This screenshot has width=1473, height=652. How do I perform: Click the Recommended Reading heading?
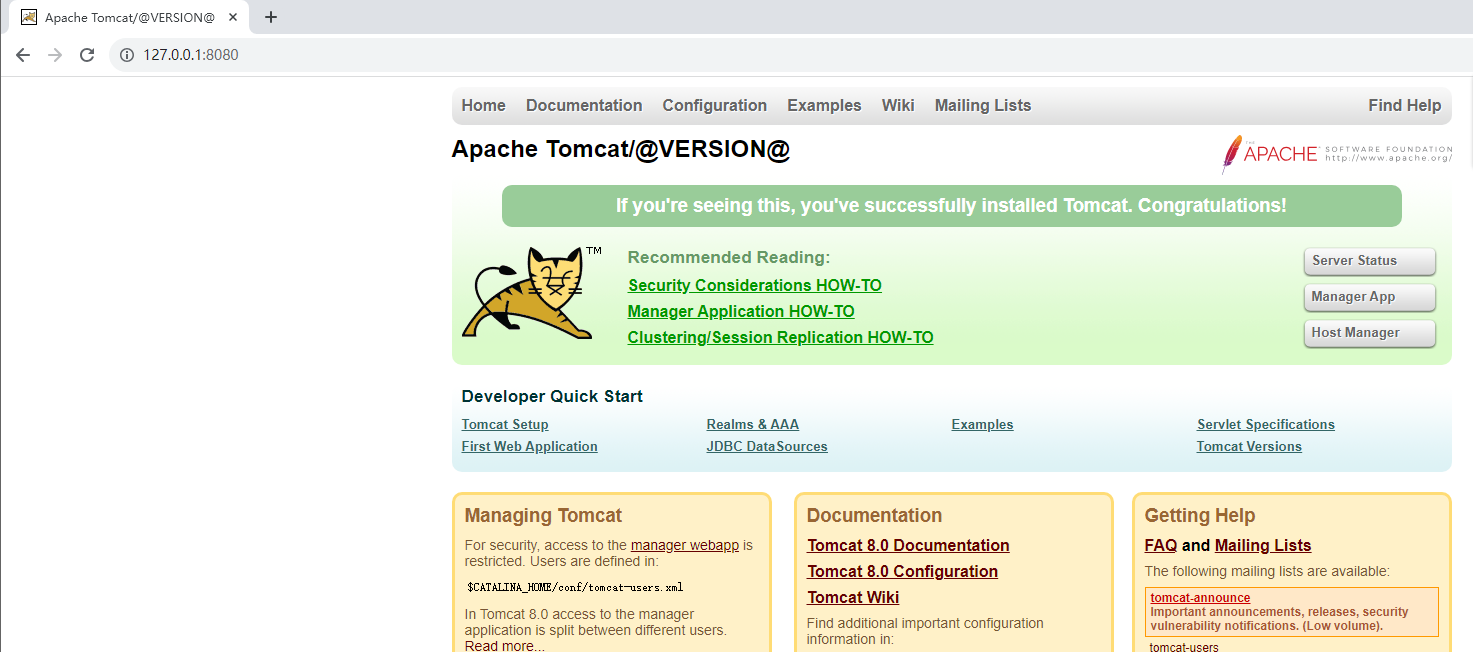point(729,257)
